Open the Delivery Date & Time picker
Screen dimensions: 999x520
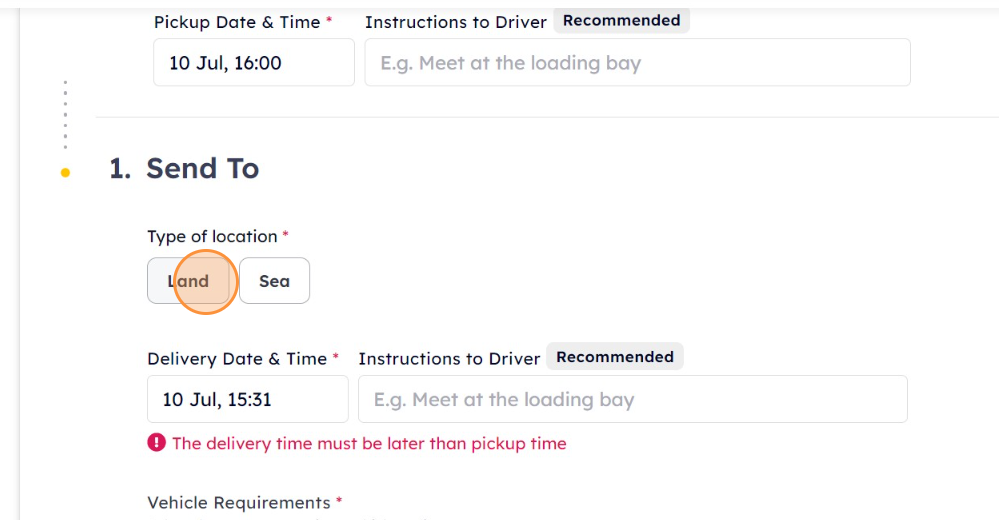tap(248, 399)
